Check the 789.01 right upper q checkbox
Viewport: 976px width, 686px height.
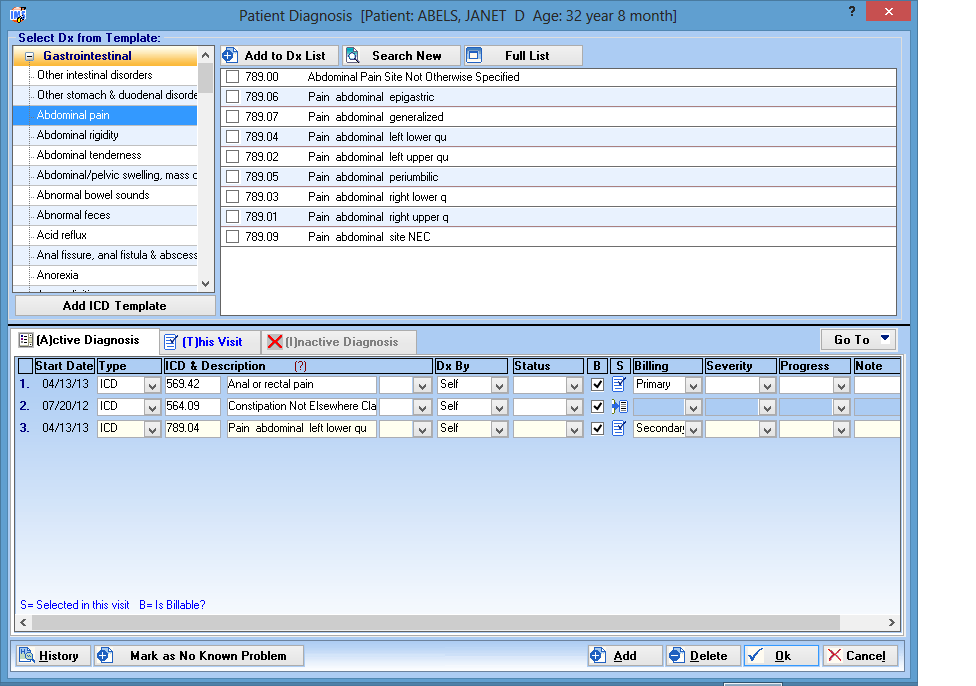pyautogui.click(x=232, y=217)
